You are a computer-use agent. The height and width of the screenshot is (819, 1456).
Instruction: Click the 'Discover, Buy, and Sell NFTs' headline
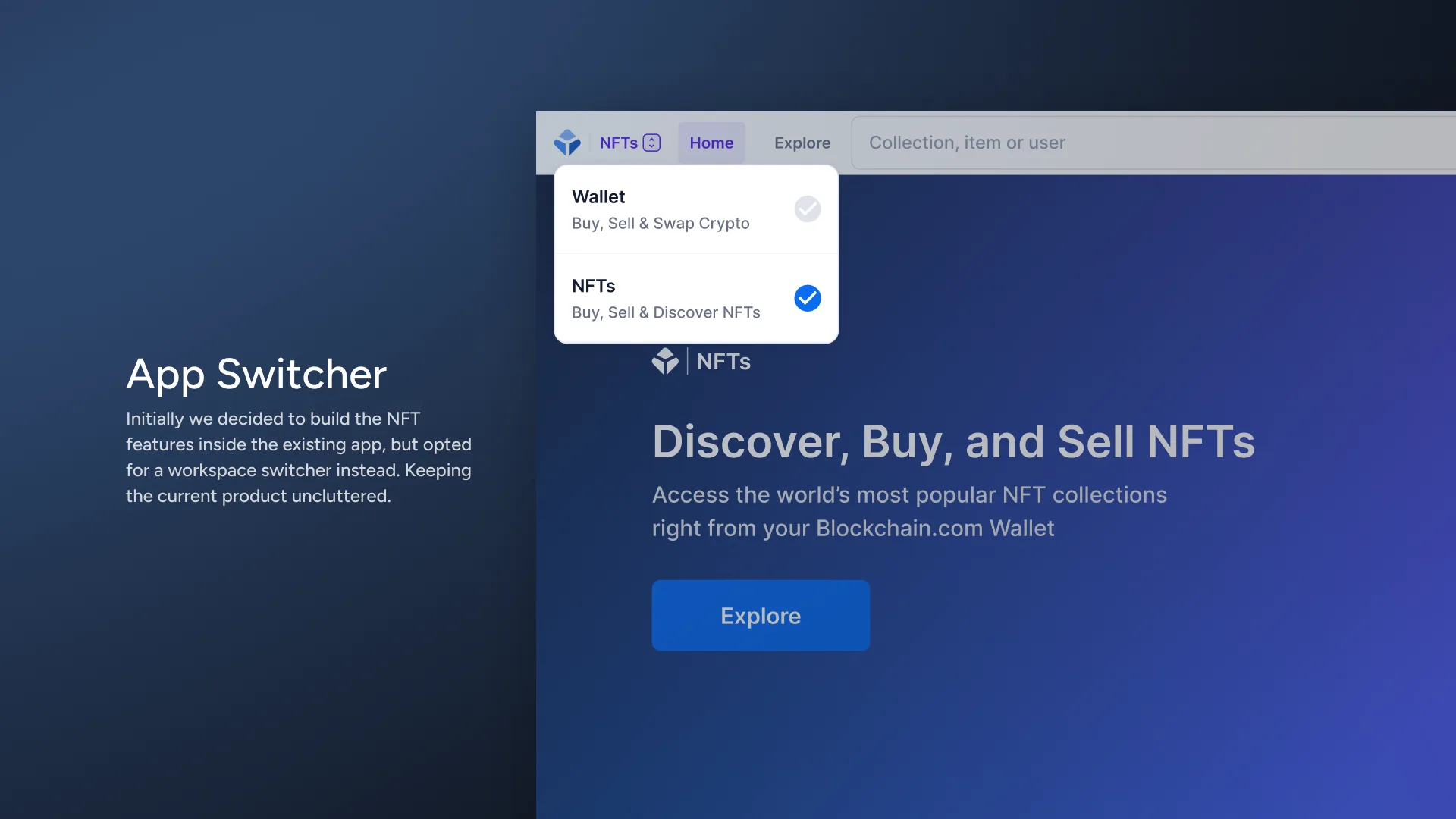point(953,442)
